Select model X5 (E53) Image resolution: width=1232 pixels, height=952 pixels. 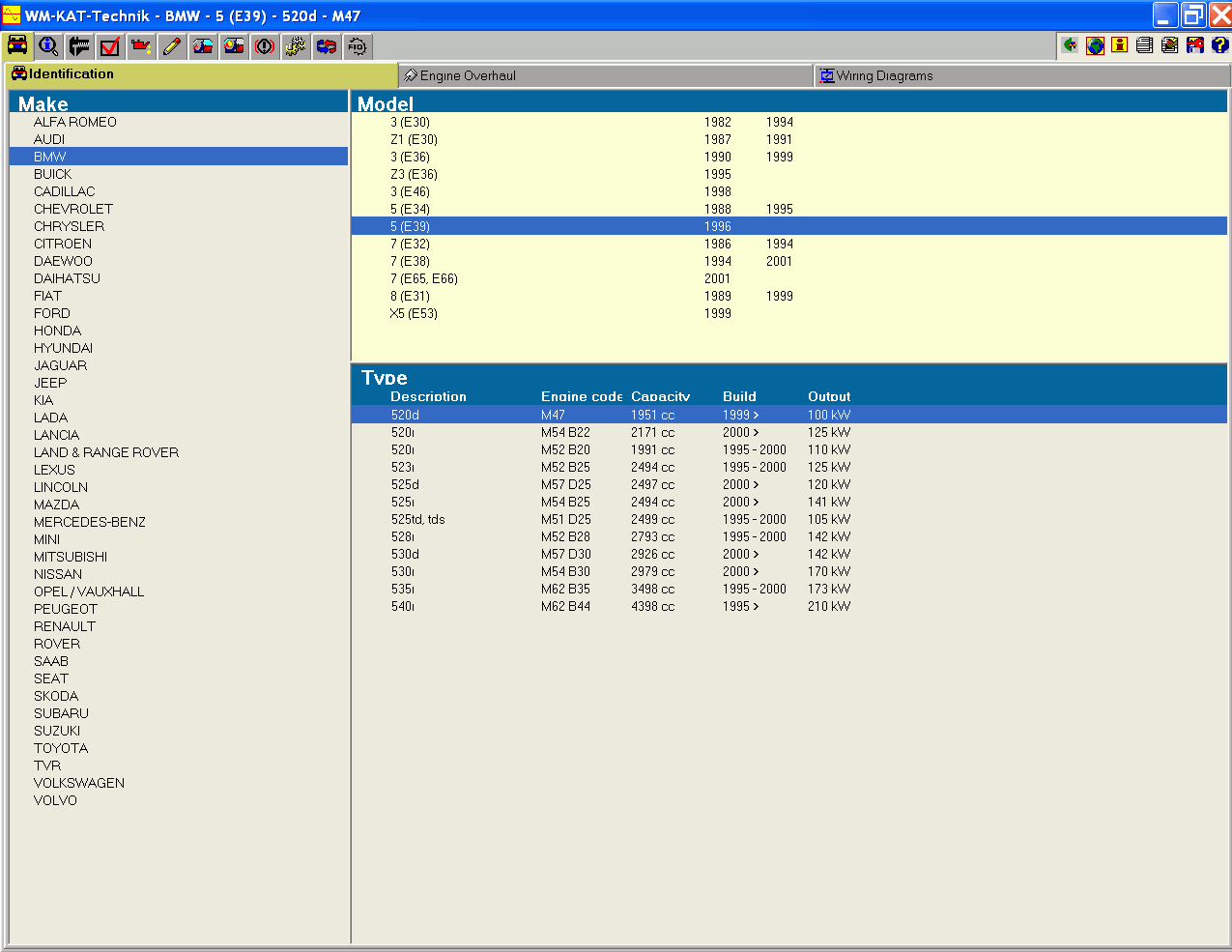tap(789, 313)
